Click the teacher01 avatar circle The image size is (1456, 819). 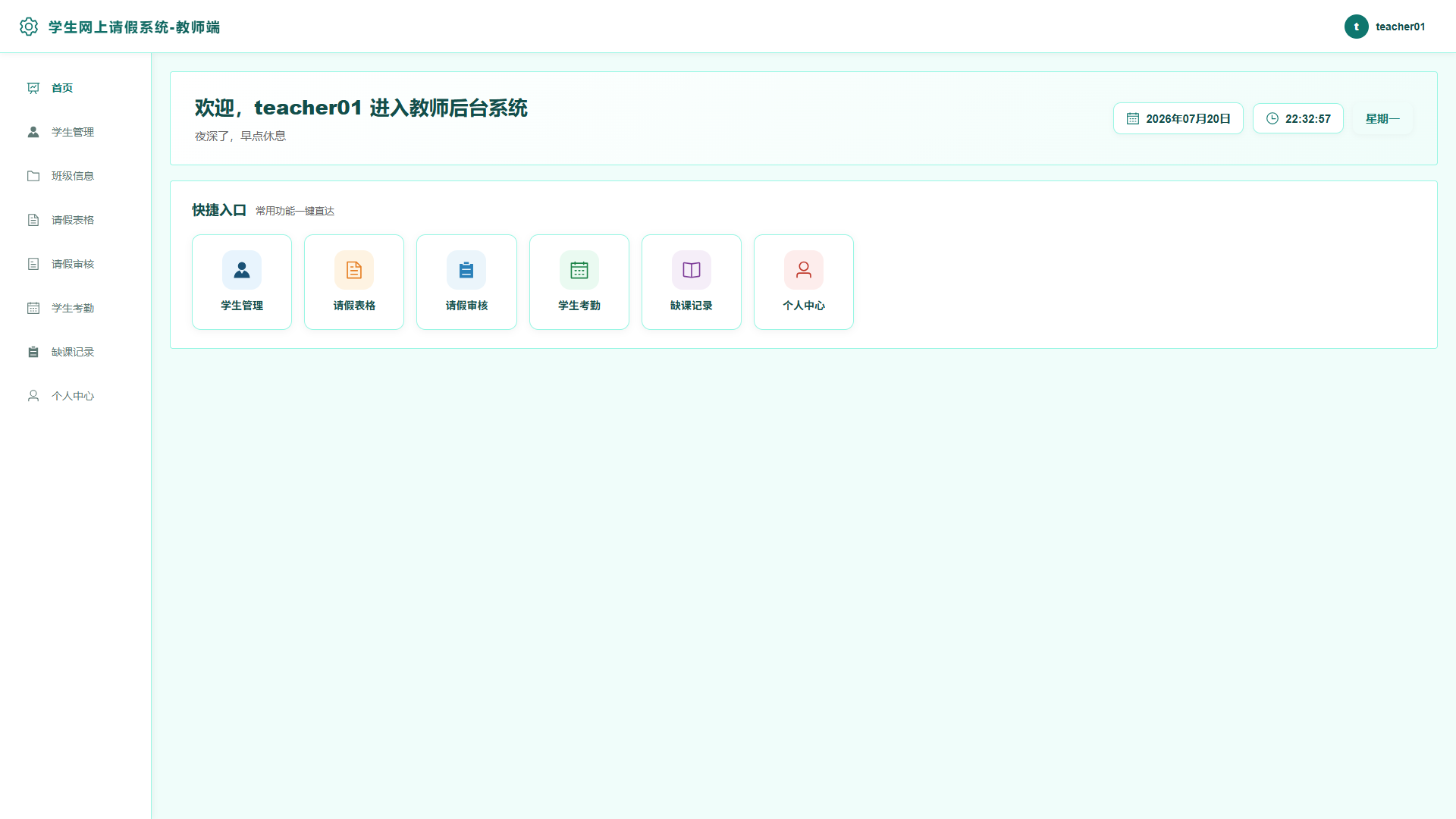(1357, 27)
